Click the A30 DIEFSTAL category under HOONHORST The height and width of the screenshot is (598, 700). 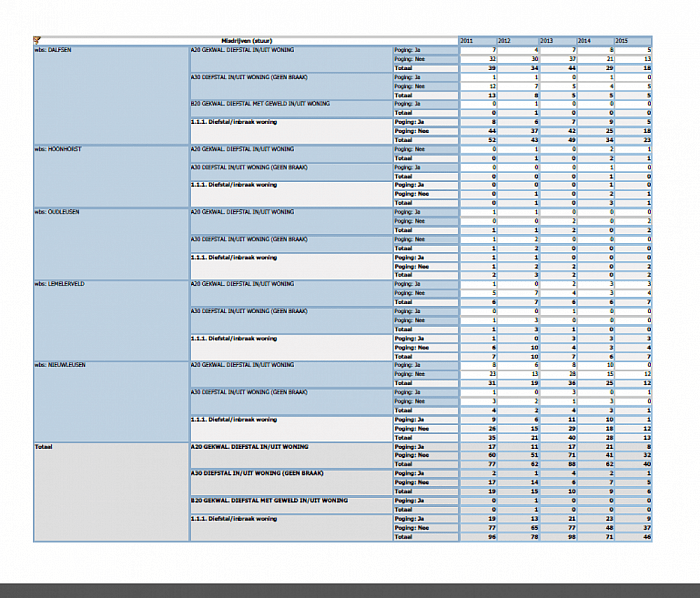click(249, 167)
